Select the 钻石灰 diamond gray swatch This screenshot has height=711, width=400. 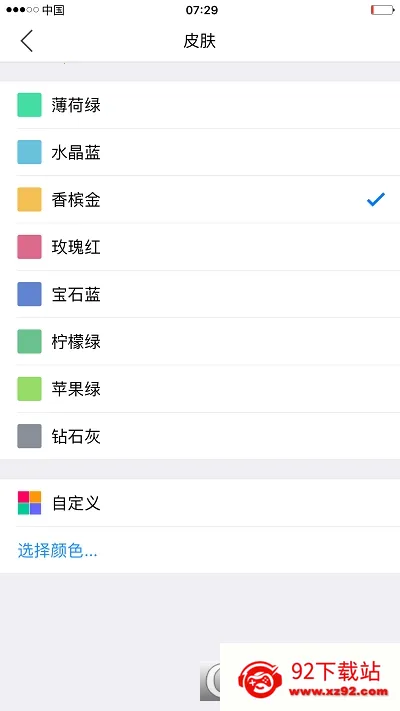point(29,436)
